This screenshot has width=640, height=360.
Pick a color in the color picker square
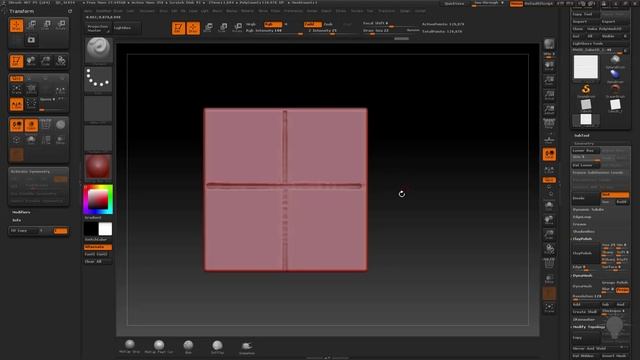[98, 200]
